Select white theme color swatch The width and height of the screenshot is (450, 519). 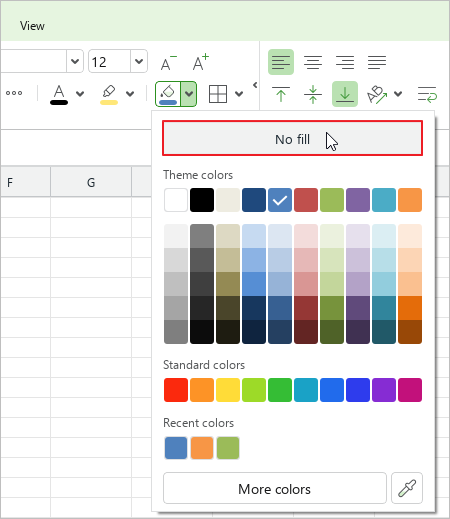[x=176, y=200]
